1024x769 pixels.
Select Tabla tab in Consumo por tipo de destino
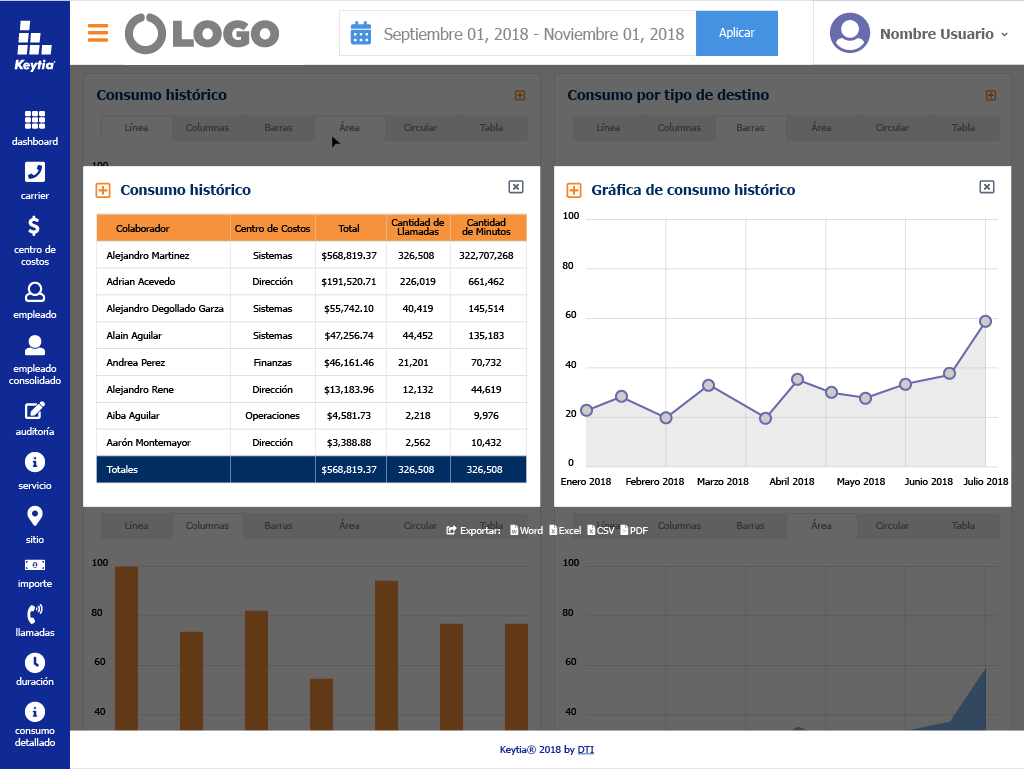tap(963, 128)
